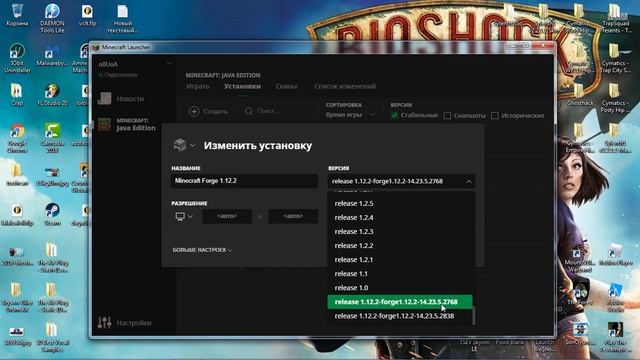Click the Minecraft Launcher title bar icon
Screen dimensions: 640x360
(96, 47)
